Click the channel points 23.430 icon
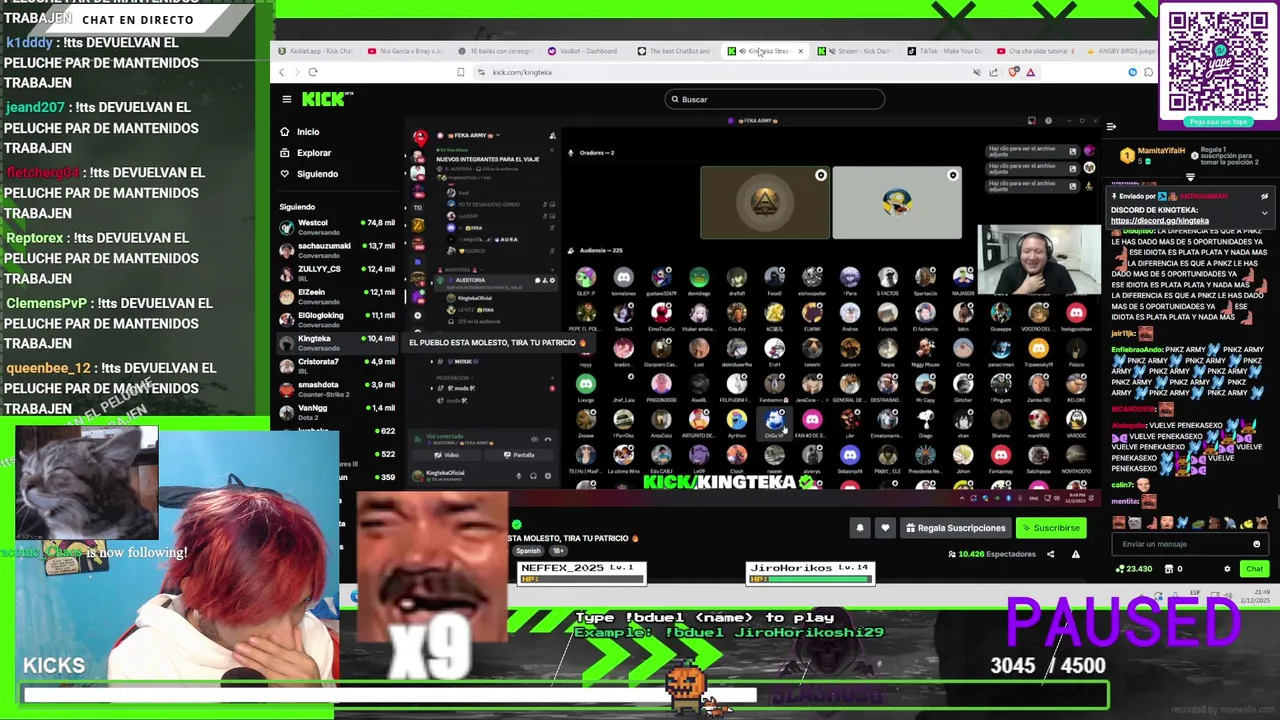 click(1120, 569)
